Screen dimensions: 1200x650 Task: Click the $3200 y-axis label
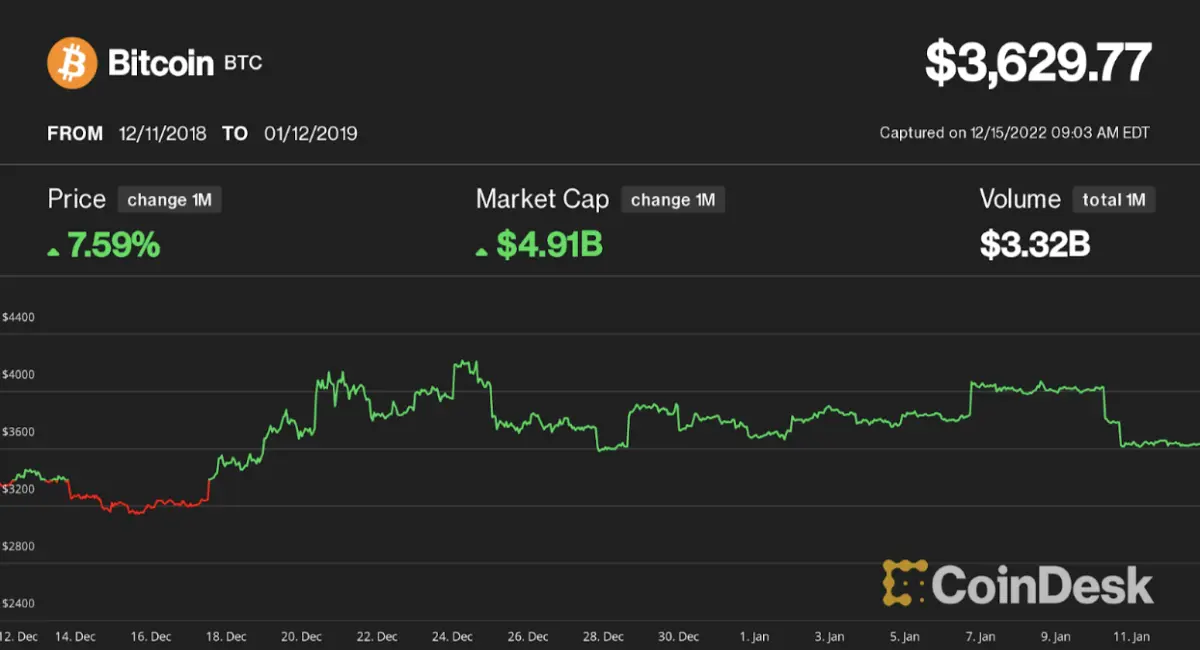pos(18,489)
